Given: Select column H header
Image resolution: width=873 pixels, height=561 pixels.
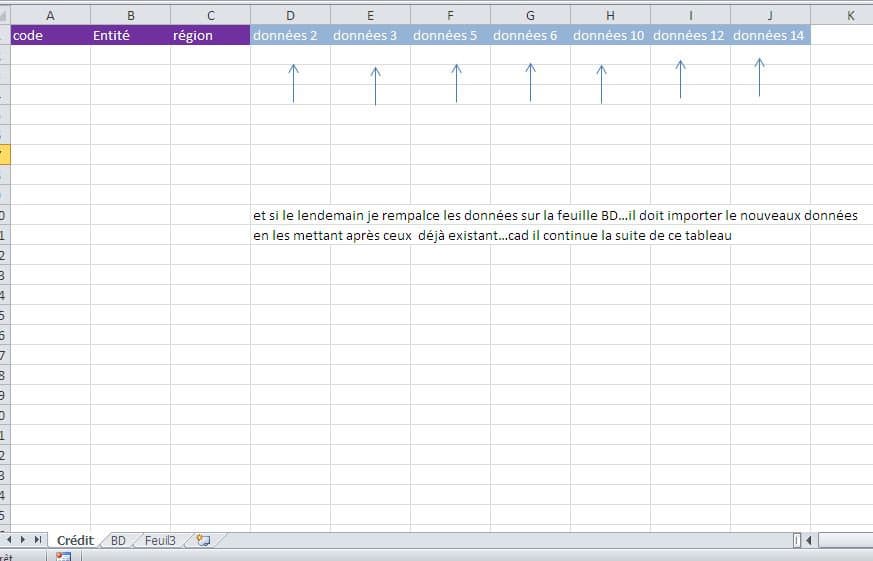Looking at the screenshot, I should point(610,16).
